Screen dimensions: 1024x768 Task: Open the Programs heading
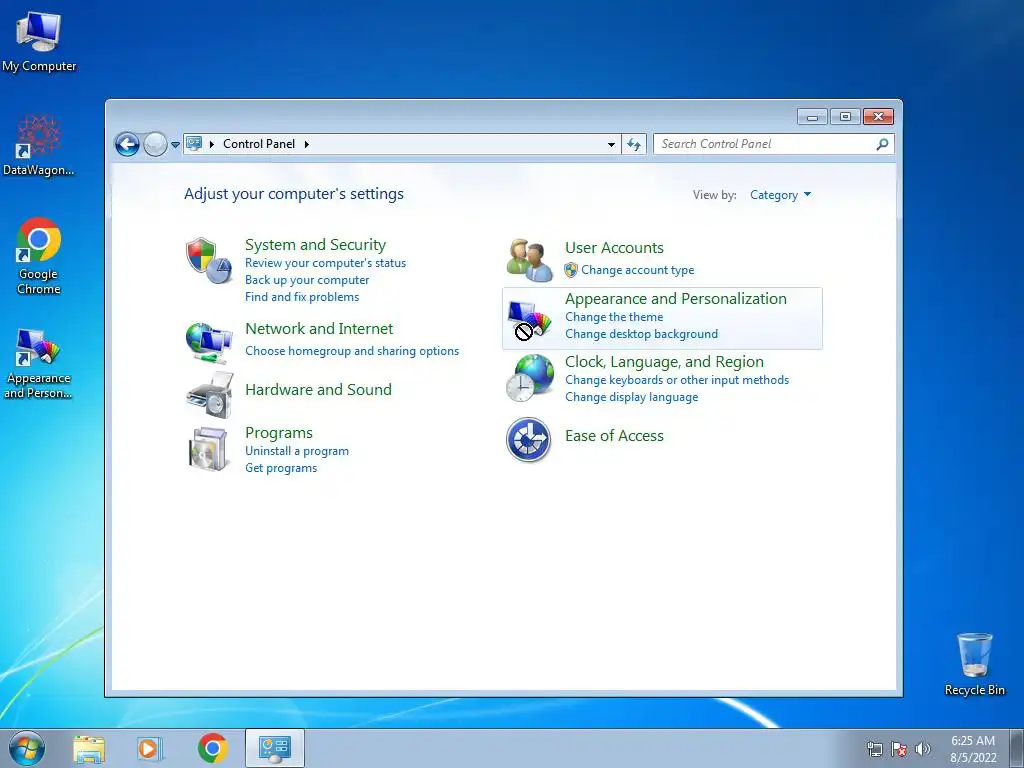pos(279,433)
